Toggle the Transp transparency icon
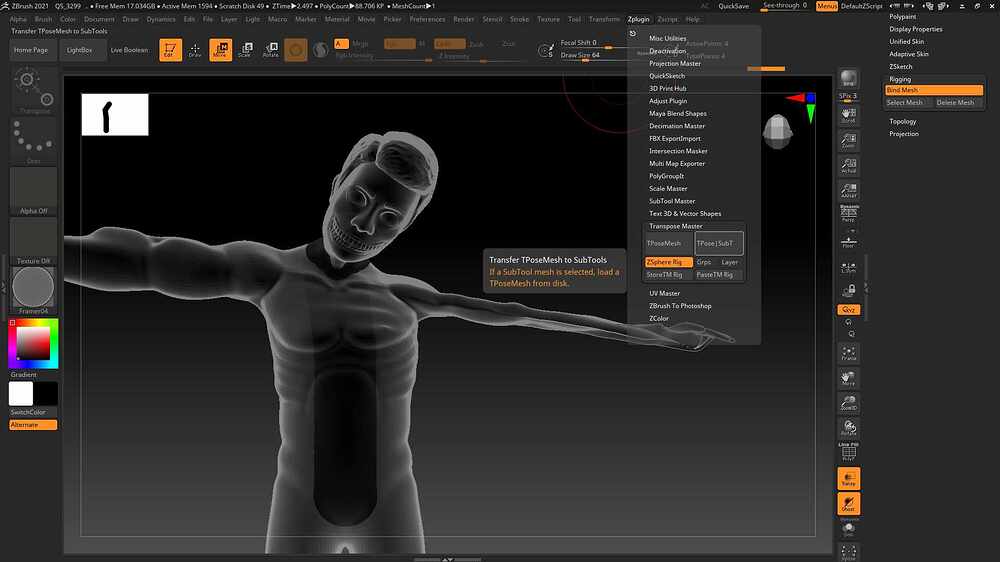The width and height of the screenshot is (1000, 562). coord(849,478)
